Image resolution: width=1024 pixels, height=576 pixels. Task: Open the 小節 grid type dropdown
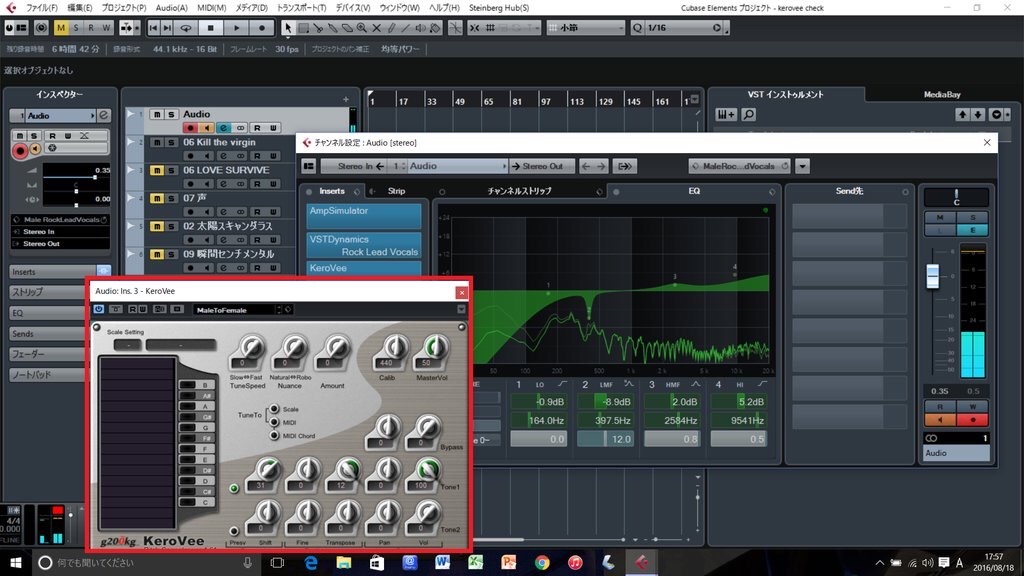[x=586, y=28]
